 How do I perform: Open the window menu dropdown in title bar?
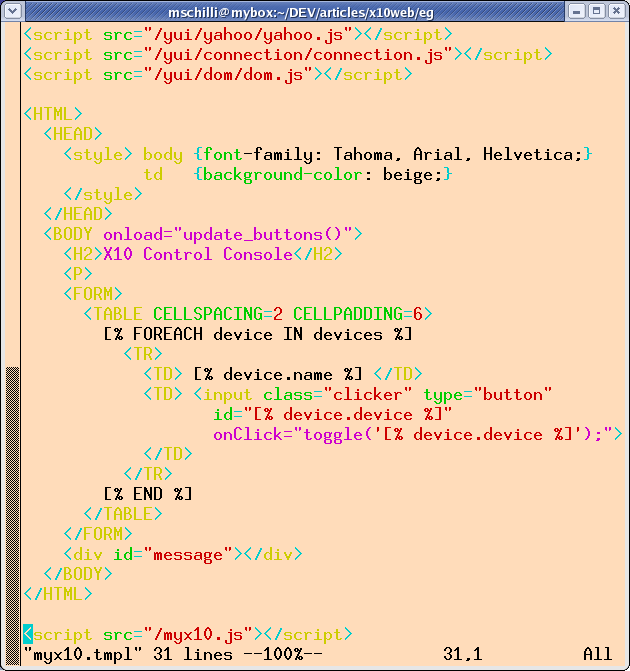click(13, 11)
